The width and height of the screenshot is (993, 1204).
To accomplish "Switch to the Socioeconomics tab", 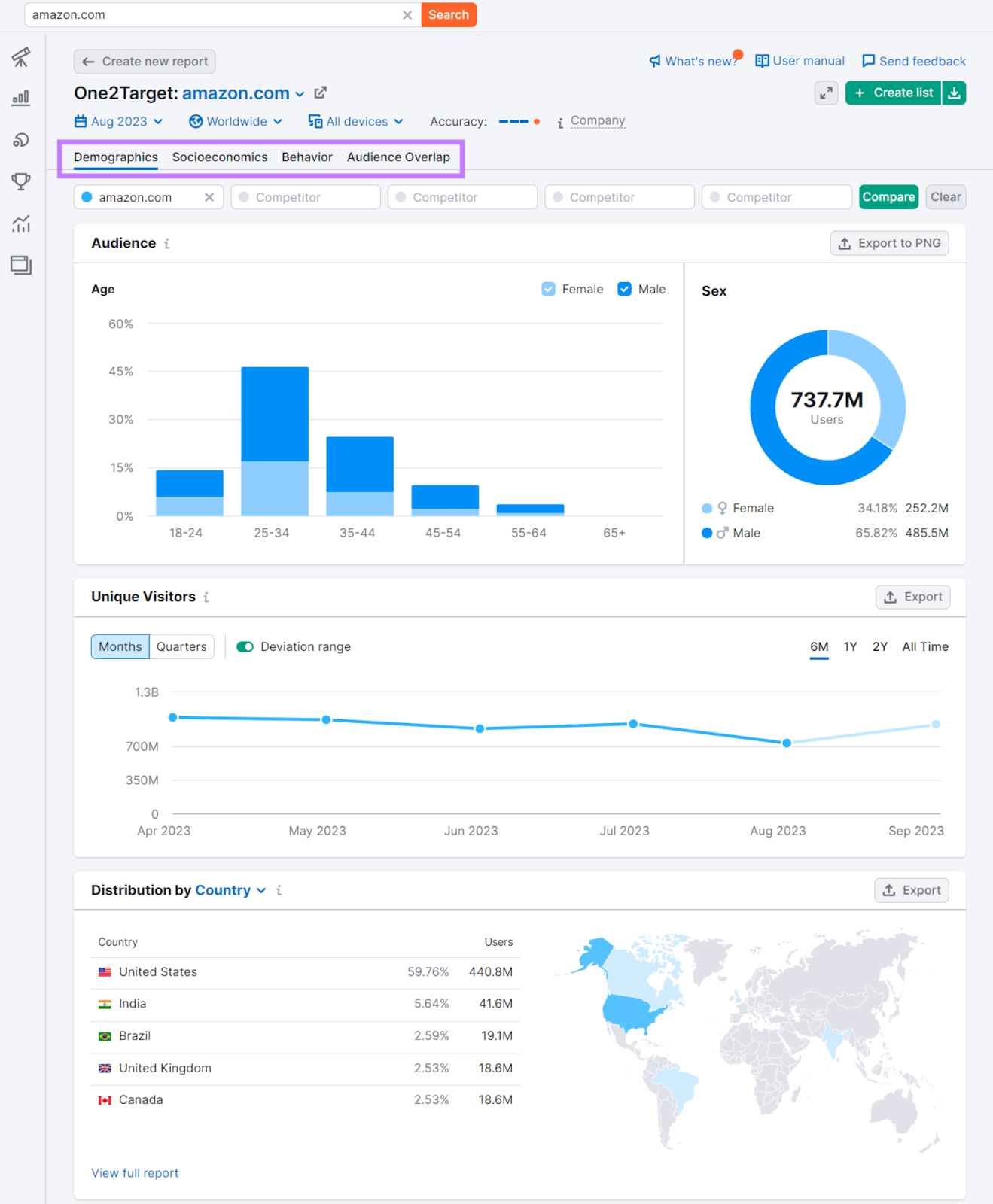I will tap(220, 157).
